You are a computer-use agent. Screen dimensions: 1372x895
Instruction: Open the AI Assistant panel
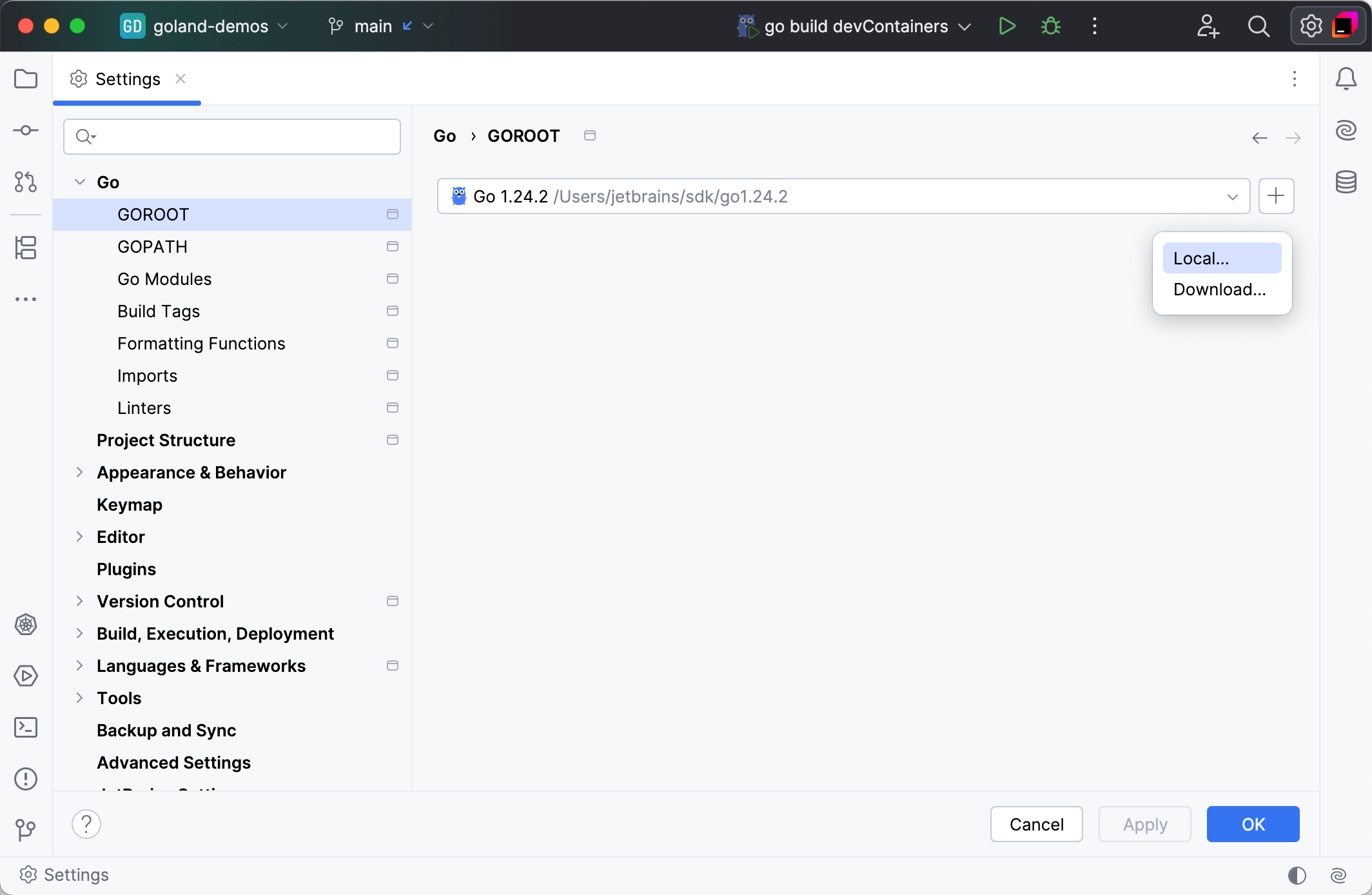click(1346, 130)
